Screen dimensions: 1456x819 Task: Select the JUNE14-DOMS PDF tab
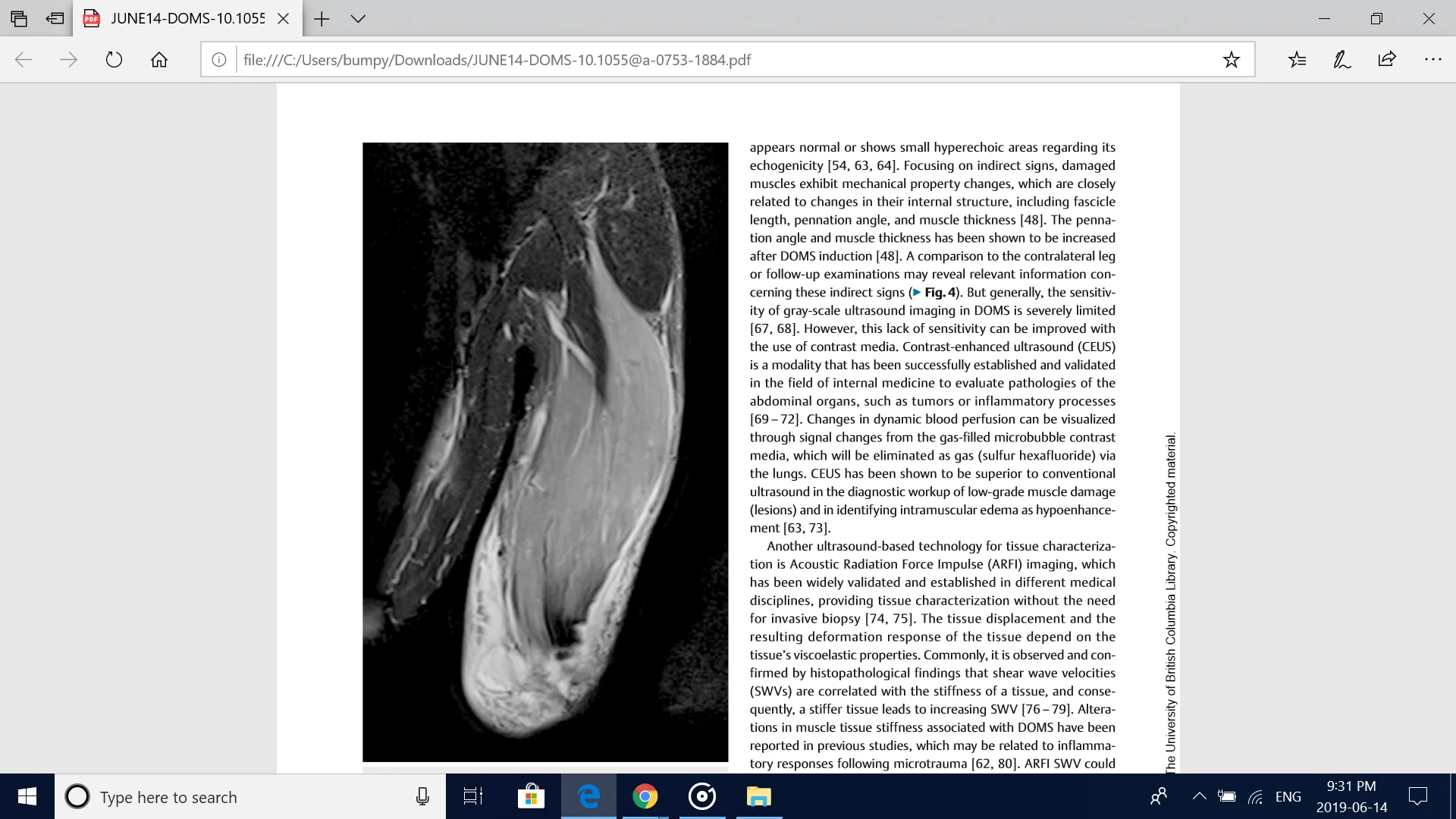coord(187,18)
